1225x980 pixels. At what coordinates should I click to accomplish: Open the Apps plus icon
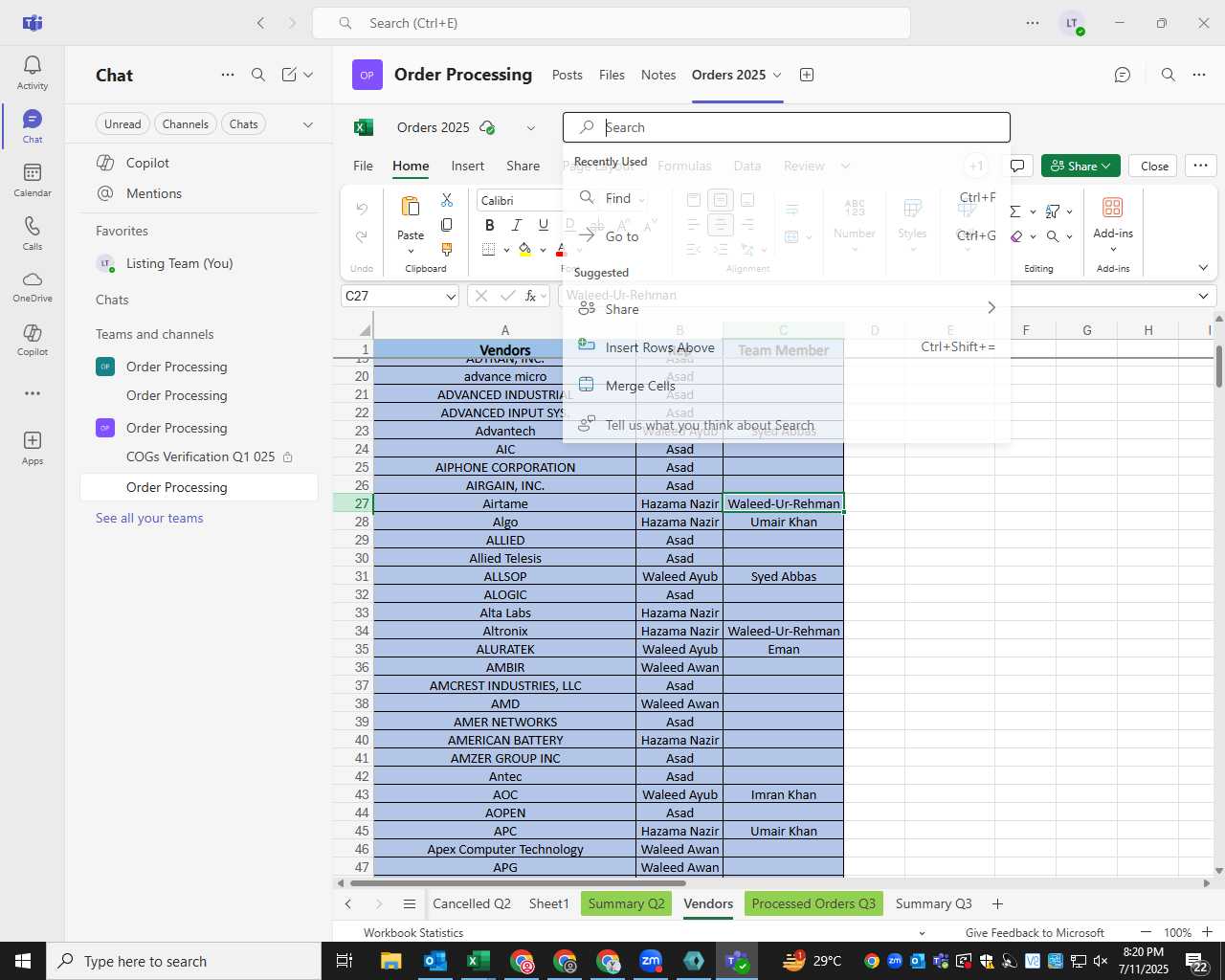[x=33, y=447]
